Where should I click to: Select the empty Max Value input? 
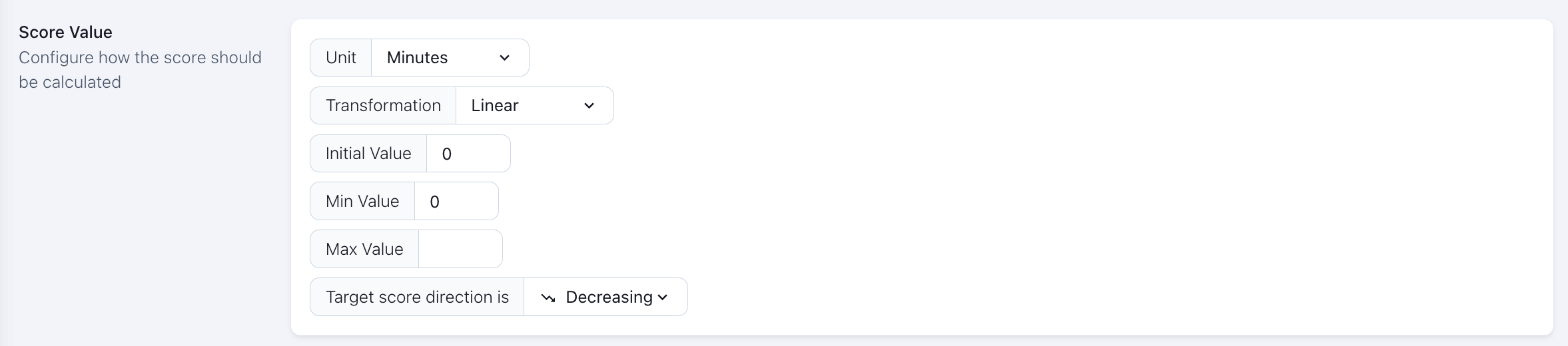(460, 250)
